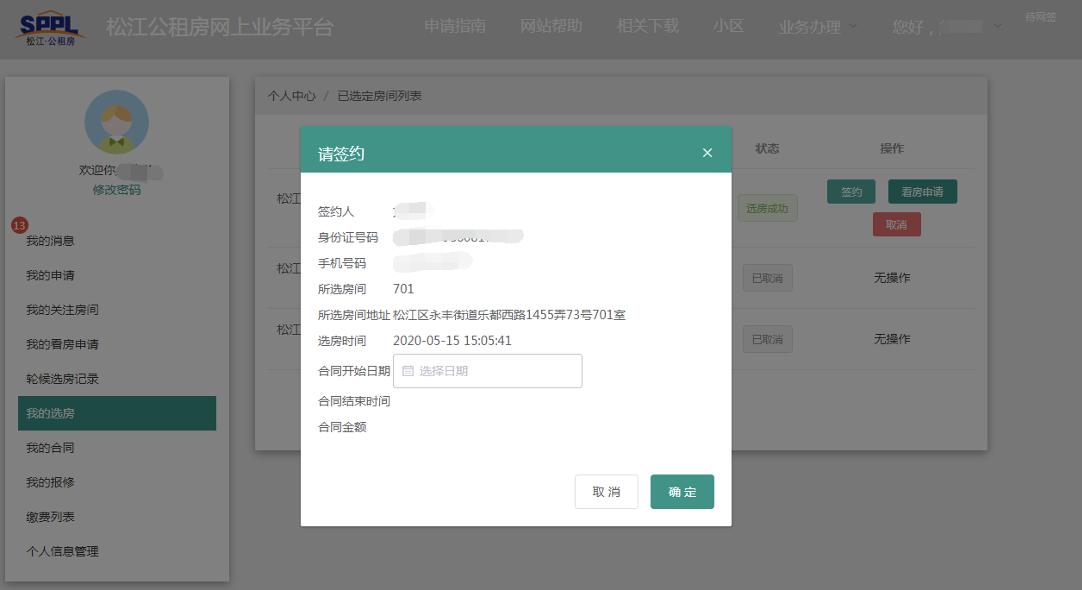Screen dimensions: 1082x590
Task: Open 网站帮助 in top navigation
Action: [x=551, y=27]
